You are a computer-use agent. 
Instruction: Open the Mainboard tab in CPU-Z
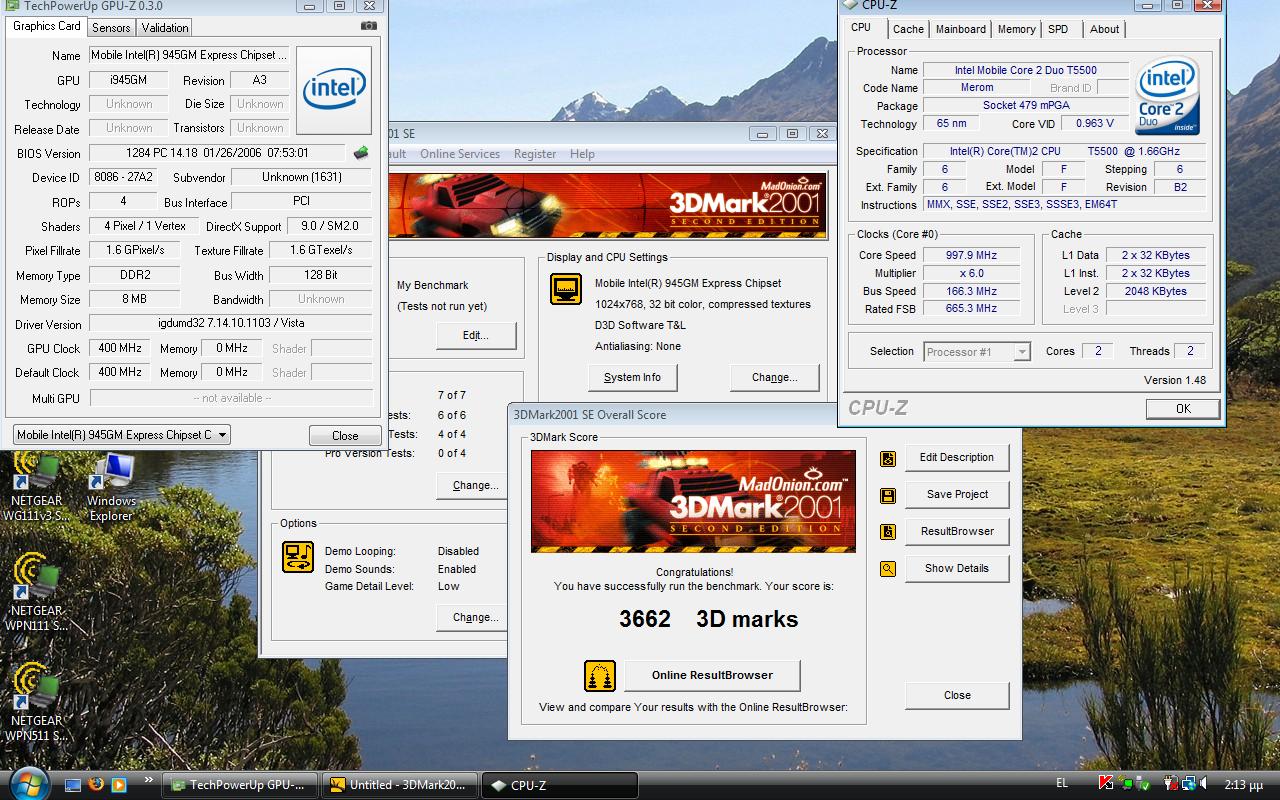[x=960, y=29]
